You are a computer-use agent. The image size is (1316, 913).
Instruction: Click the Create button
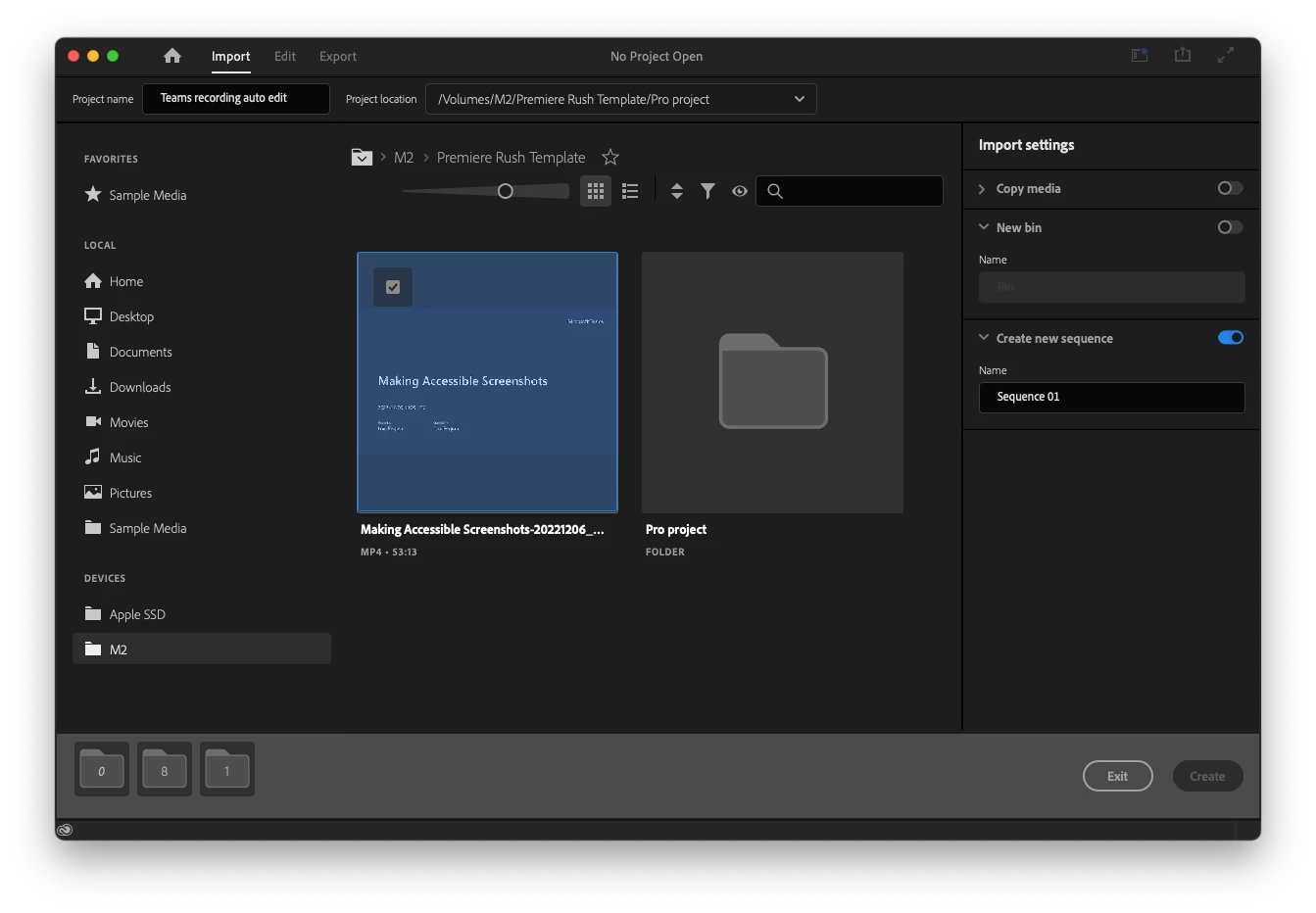(1207, 776)
